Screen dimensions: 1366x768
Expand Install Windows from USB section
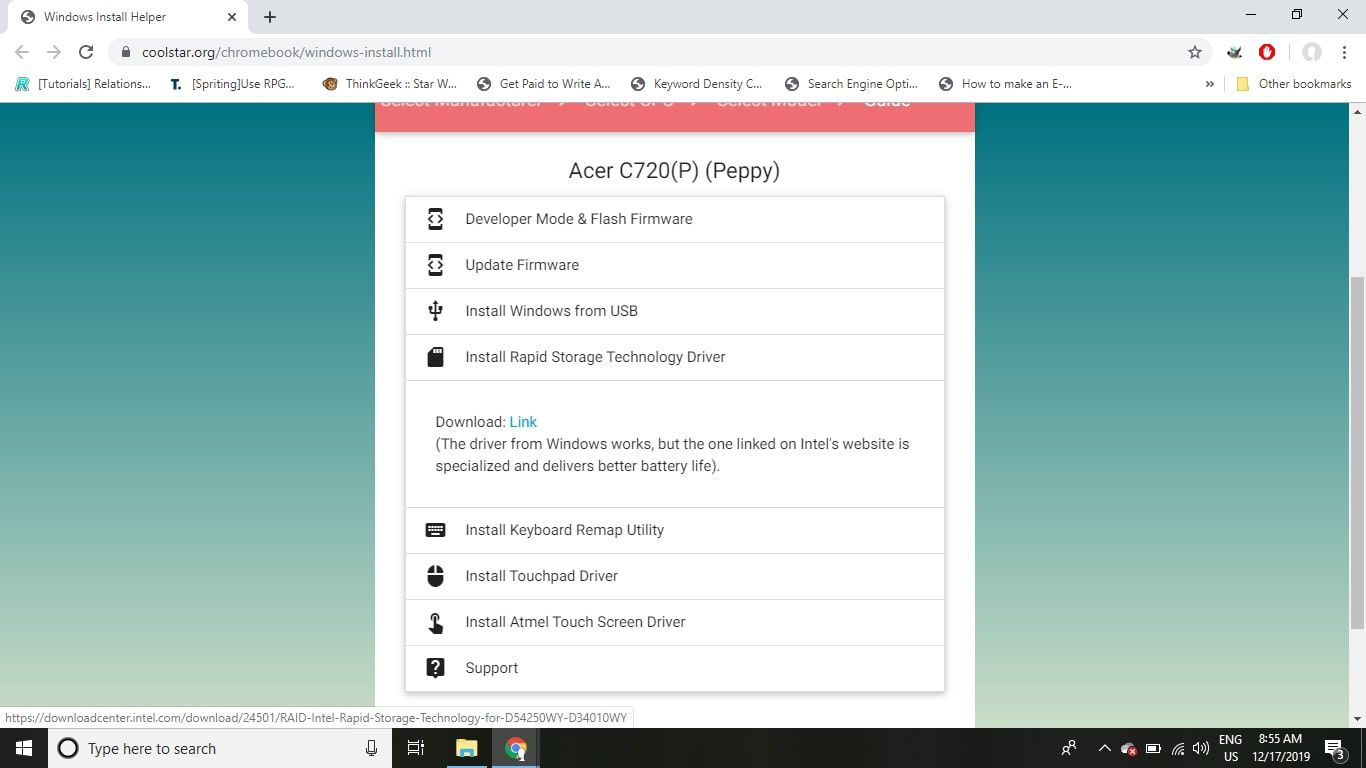[675, 311]
